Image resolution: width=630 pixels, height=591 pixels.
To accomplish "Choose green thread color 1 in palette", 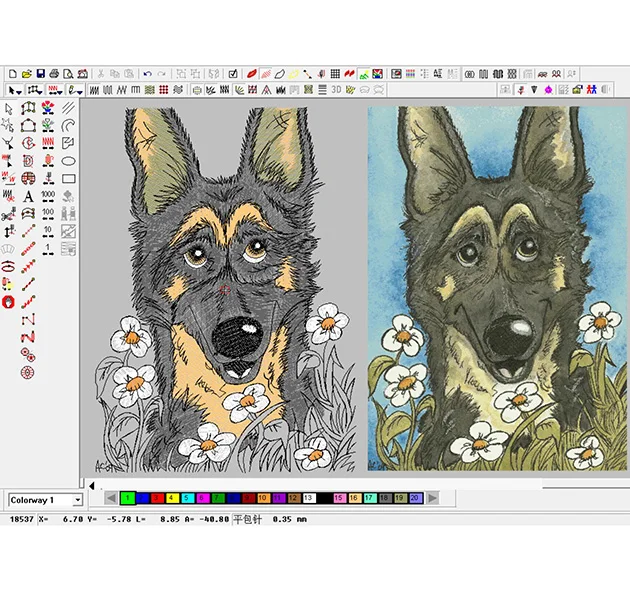I will [x=128, y=498].
